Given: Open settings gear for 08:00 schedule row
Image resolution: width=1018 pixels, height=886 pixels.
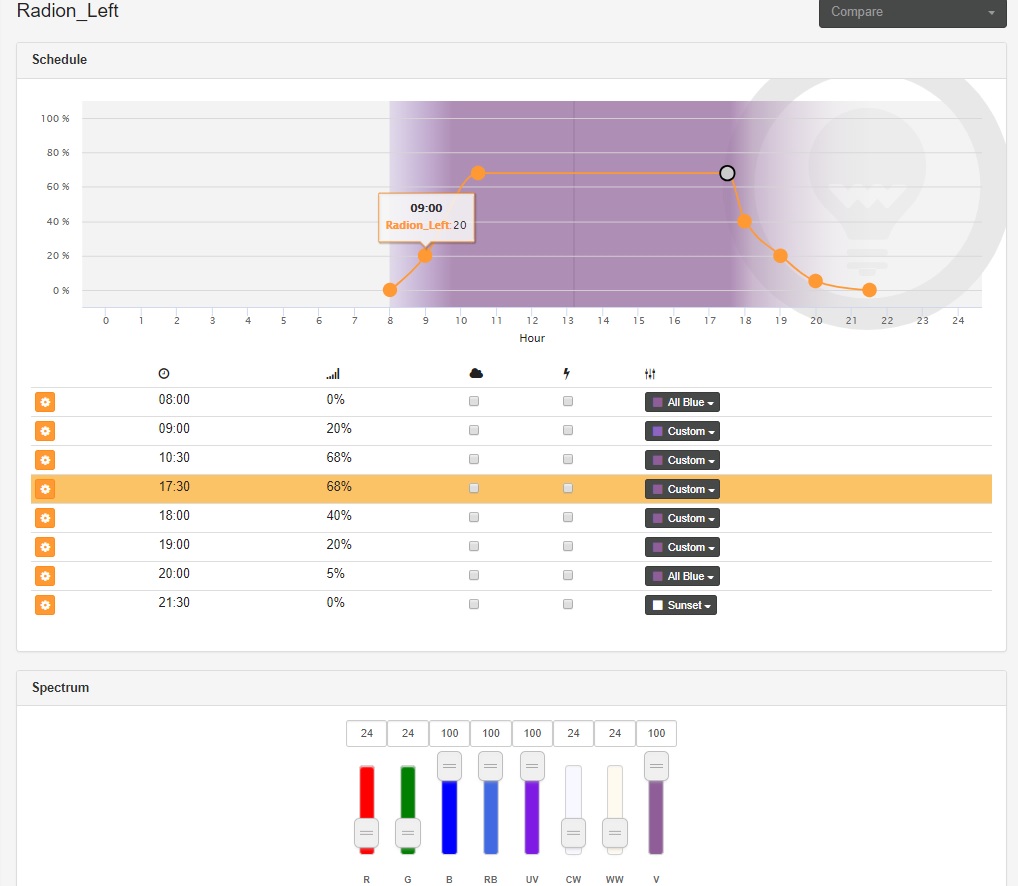Looking at the screenshot, I should coord(45,402).
